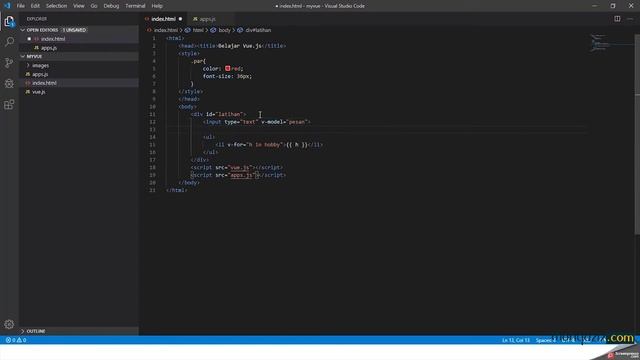Open the Manage gear menu
This screenshot has width=640, height=360.
9,324
